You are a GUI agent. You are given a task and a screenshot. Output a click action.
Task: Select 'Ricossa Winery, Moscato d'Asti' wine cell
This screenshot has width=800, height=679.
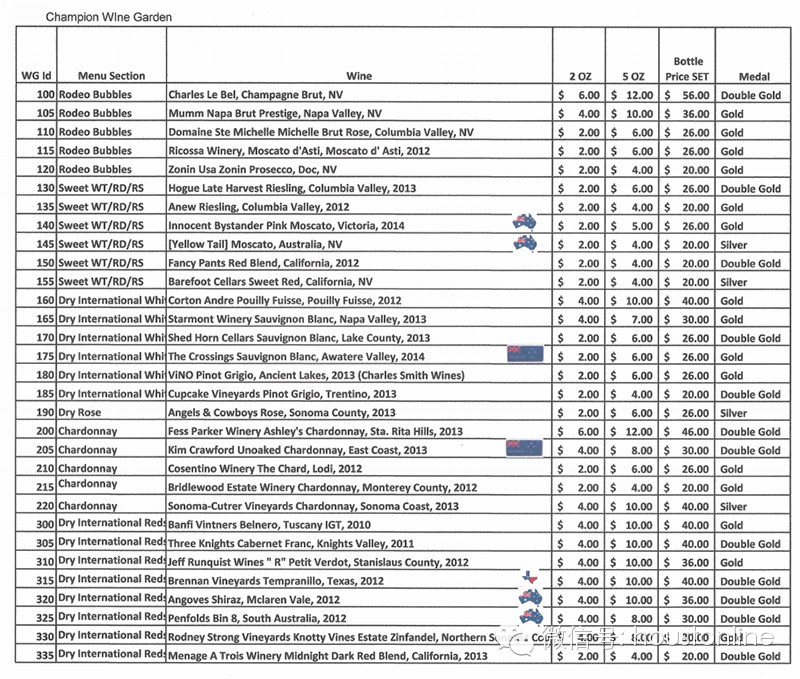[360, 150]
